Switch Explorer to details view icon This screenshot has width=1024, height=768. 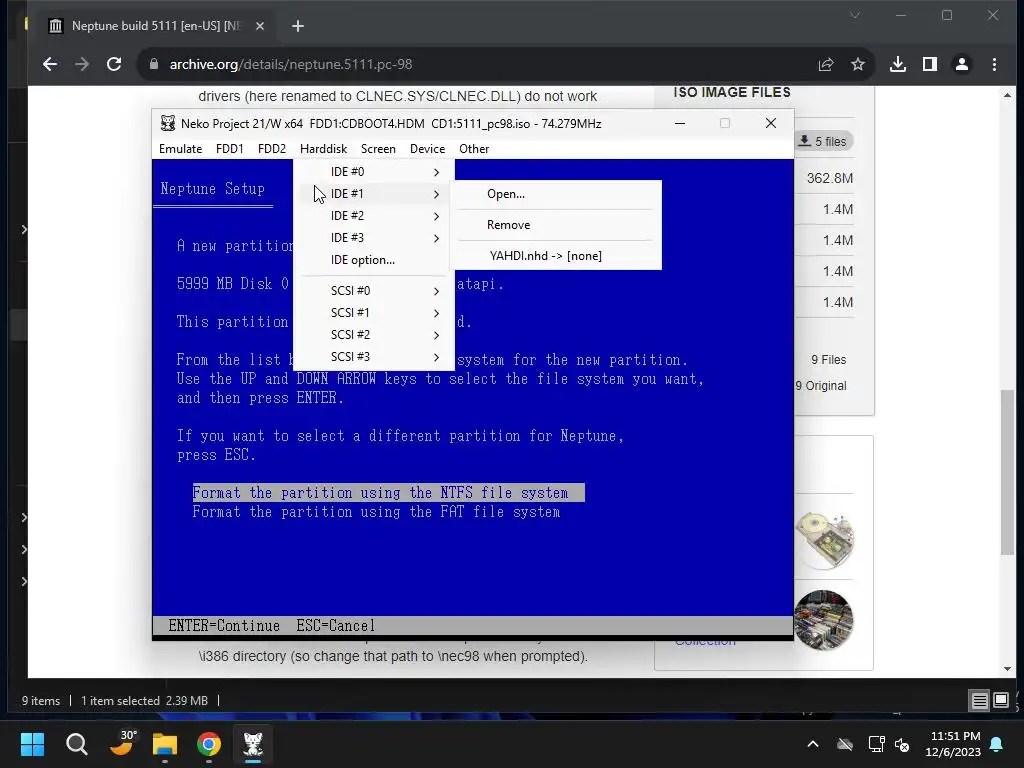(x=980, y=701)
